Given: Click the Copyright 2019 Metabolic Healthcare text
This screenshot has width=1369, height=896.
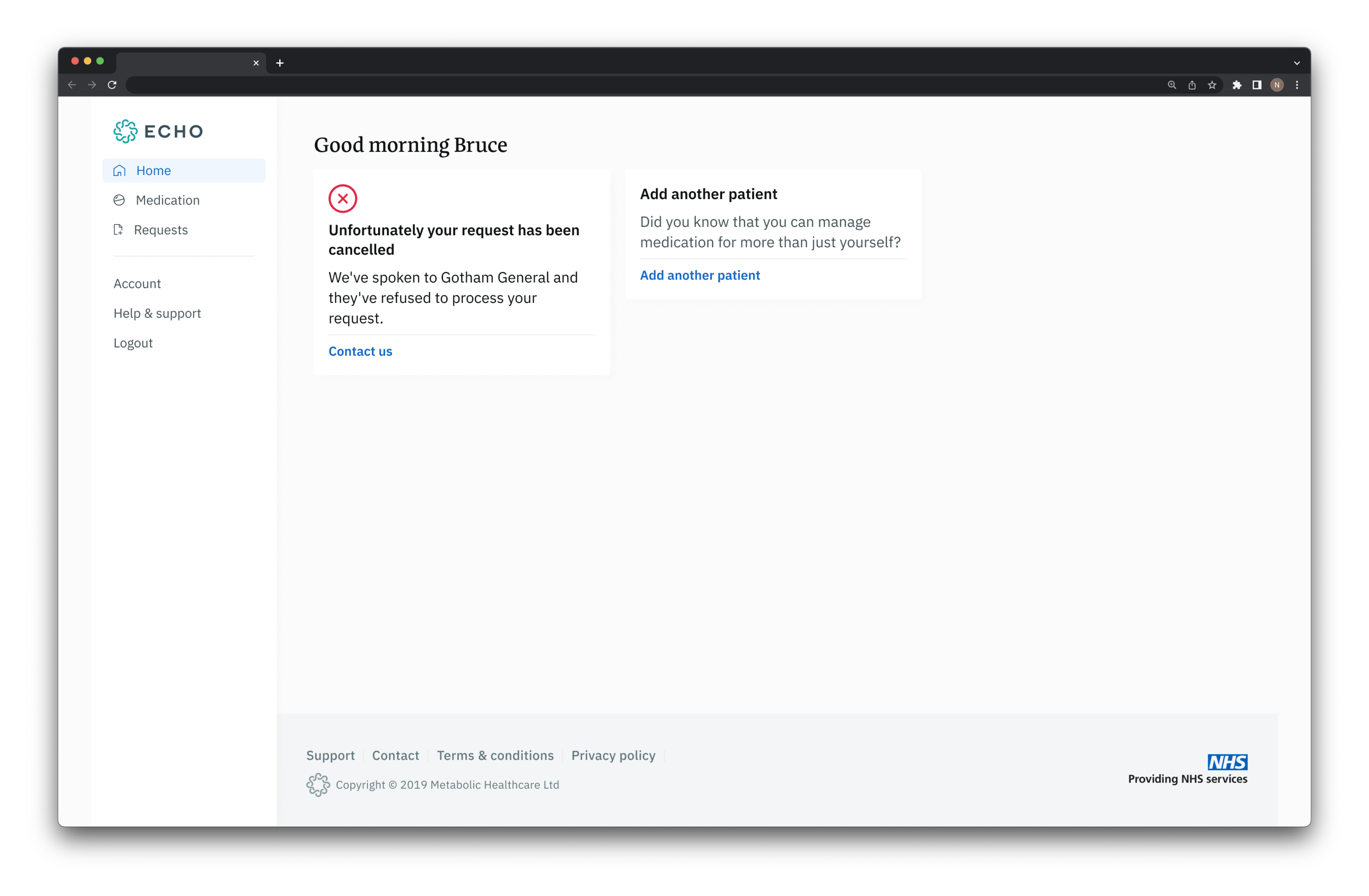Looking at the screenshot, I should coord(448,785).
